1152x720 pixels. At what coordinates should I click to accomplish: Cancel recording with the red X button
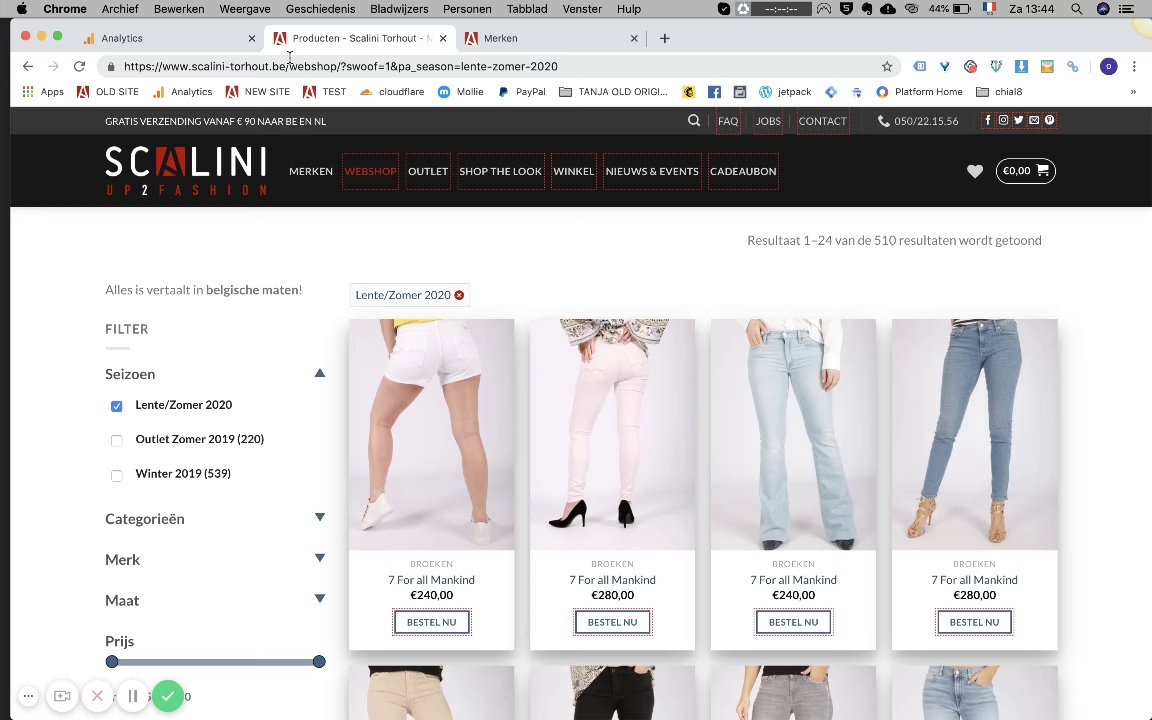point(97,696)
